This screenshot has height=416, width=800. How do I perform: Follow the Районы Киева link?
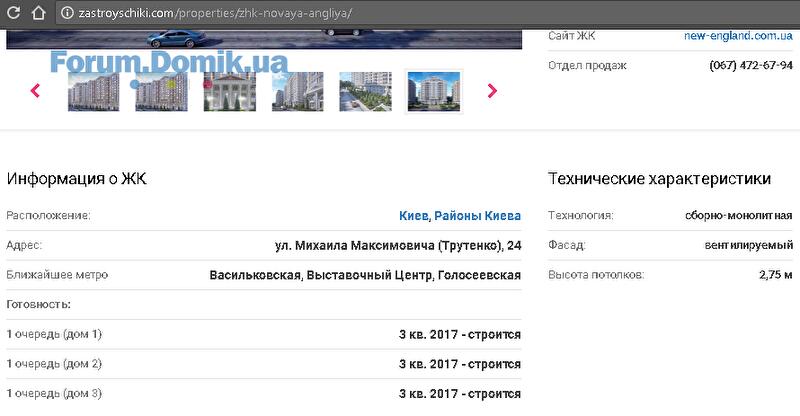point(478,215)
